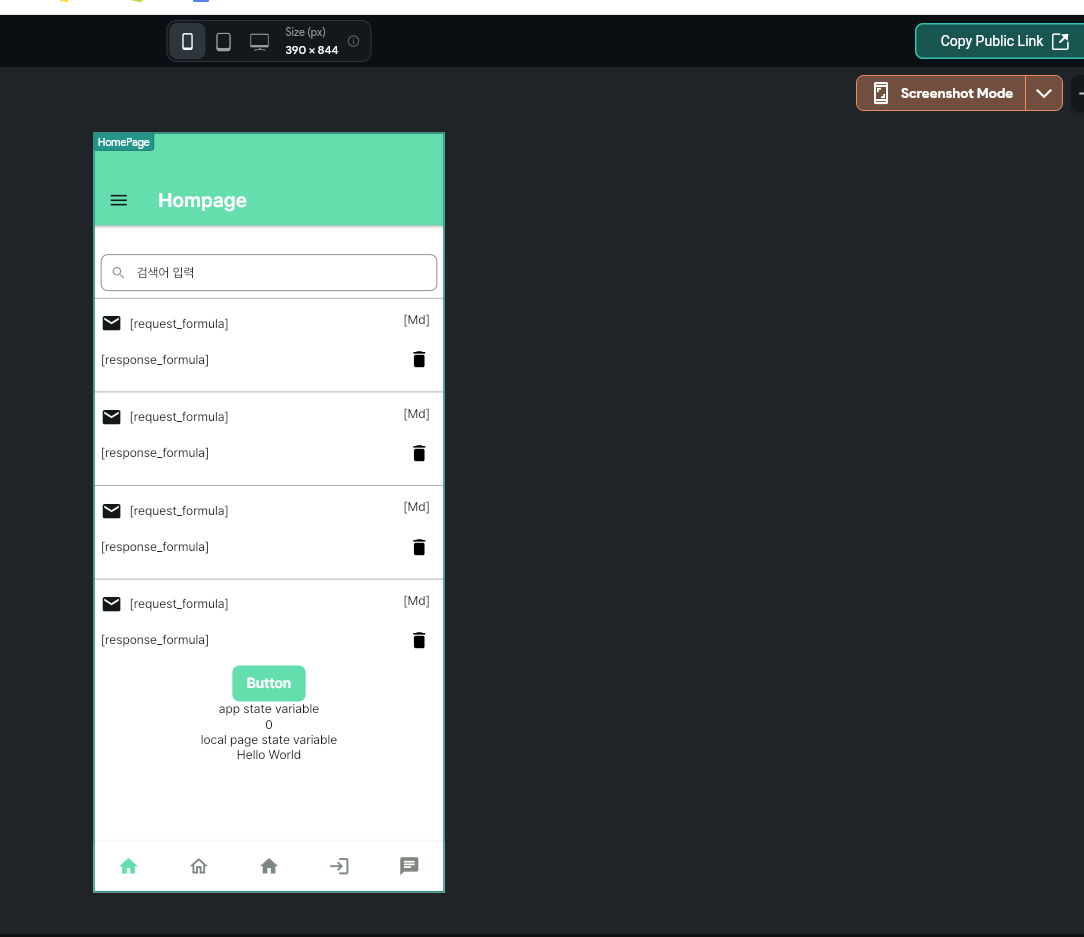Delete the fourth item using trash icon
Screen dimensions: 1084x937
[419, 640]
